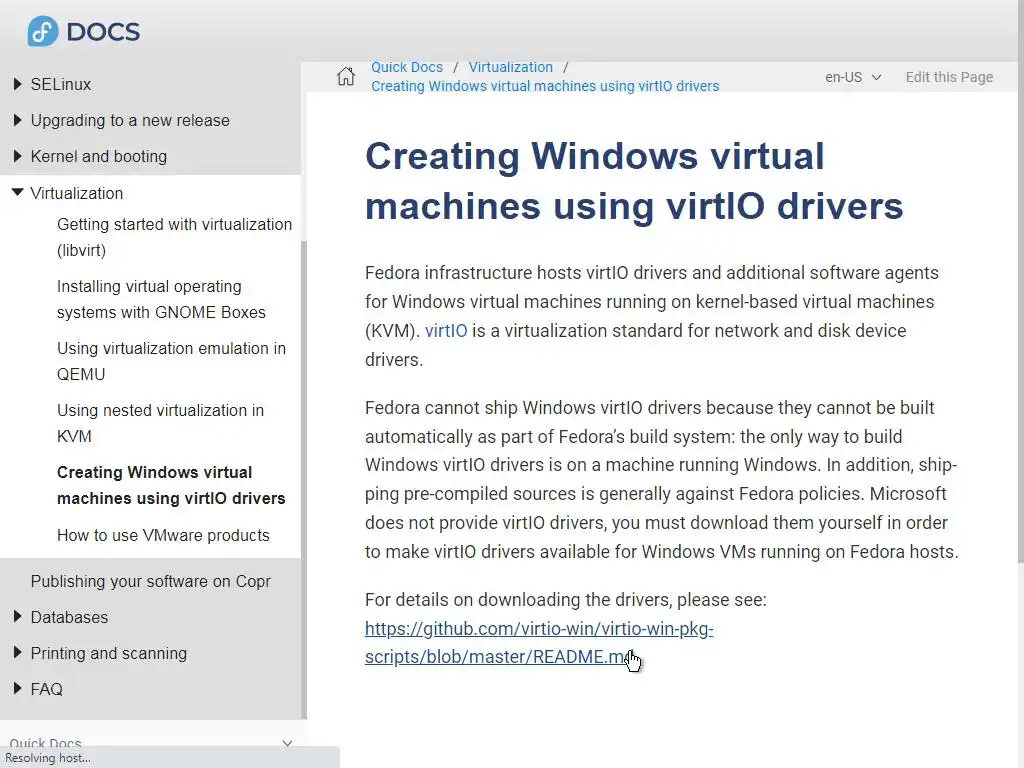The image size is (1024, 768).
Task: Open Using nested virtualization in KVM
Action: pos(160,423)
